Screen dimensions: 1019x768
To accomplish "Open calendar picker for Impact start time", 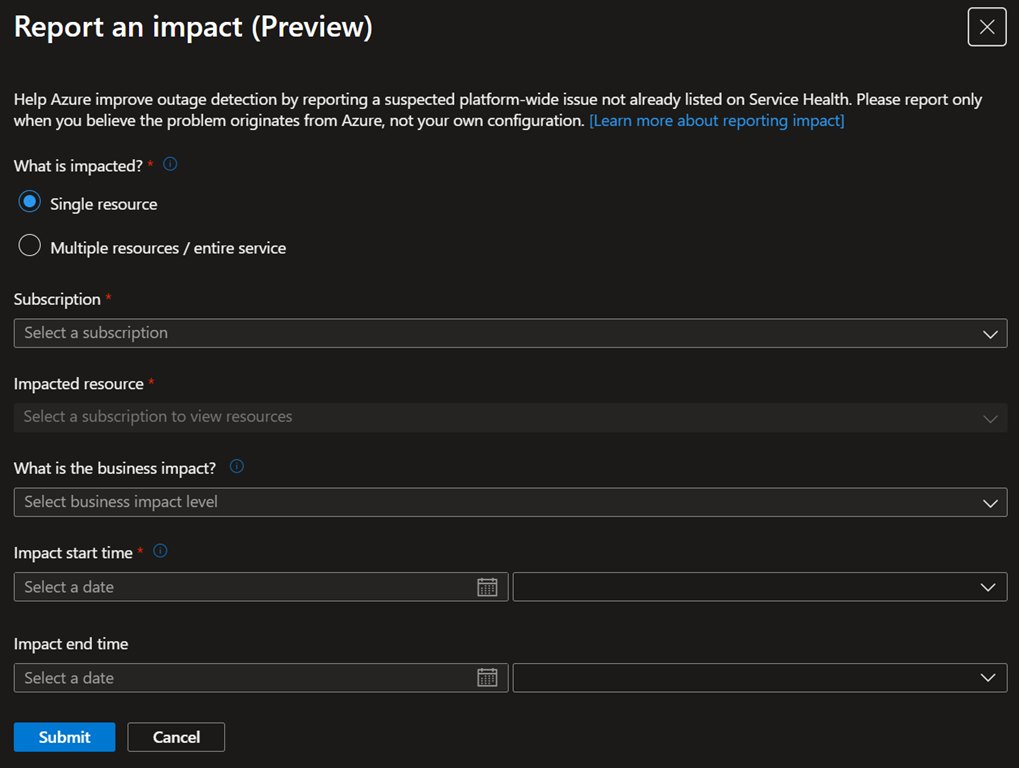I will click(487, 587).
